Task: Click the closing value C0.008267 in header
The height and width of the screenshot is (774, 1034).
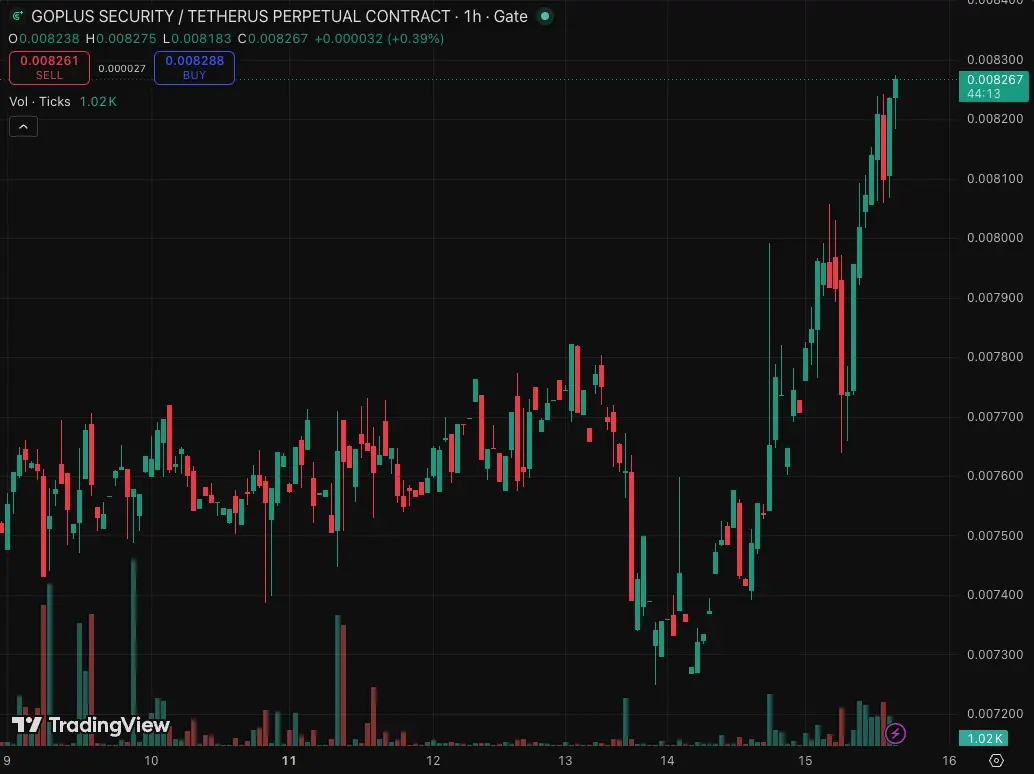Action: 273,39
